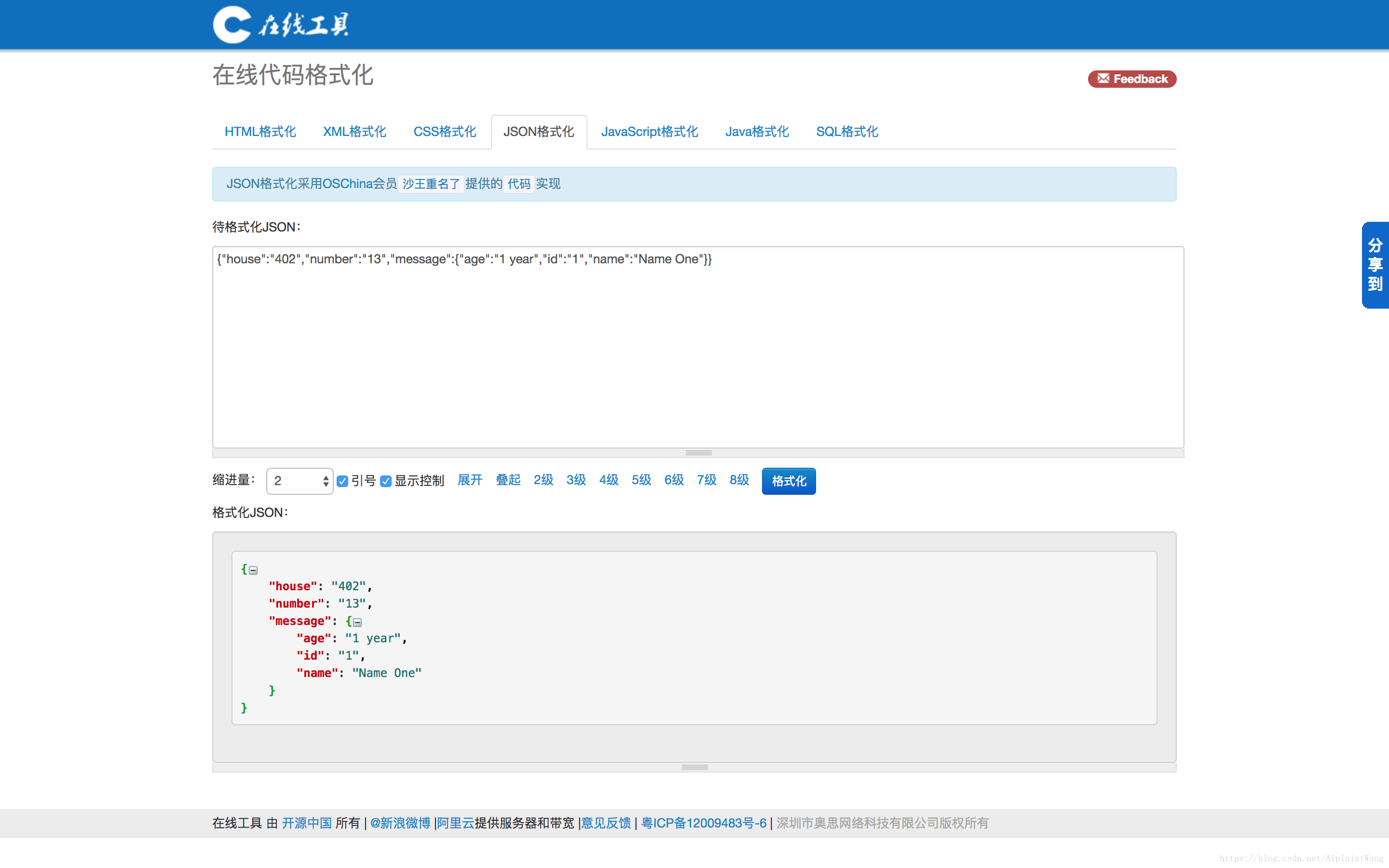The image size is (1389, 868).
Task: Open the 开源中国 footer link
Action: pos(307,823)
